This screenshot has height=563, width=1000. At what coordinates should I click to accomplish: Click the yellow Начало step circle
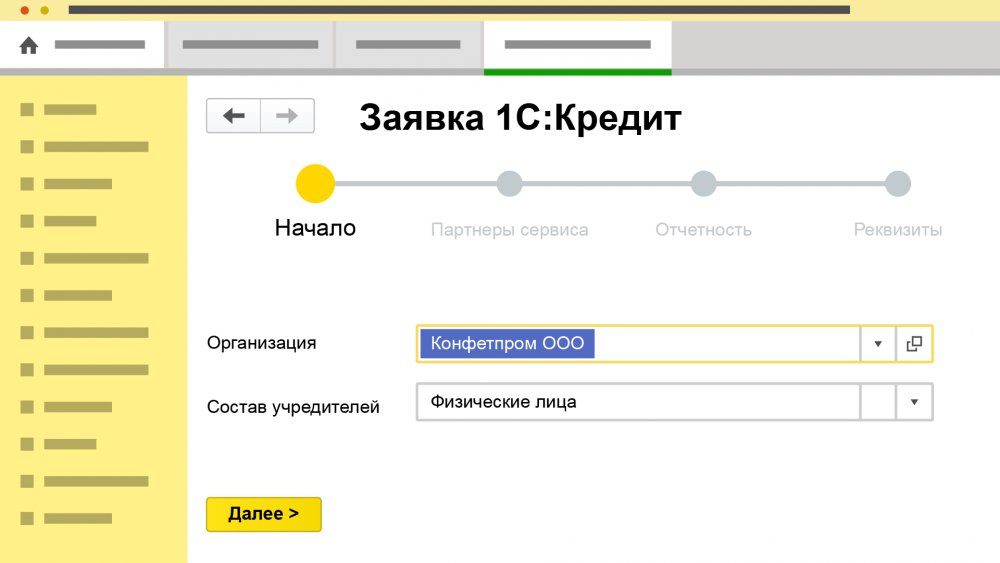pyautogui.click(x=315, y=184)
